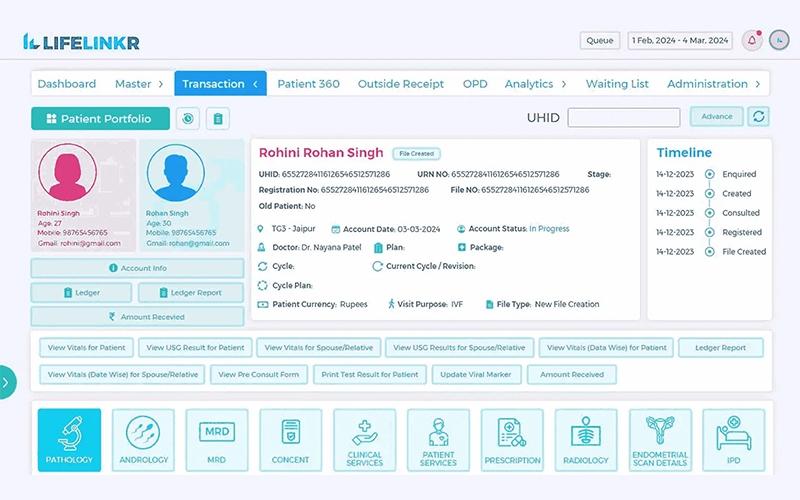Click View Vitals for Patient
Screen dimensions: 800x500
[x=86, y=347]
